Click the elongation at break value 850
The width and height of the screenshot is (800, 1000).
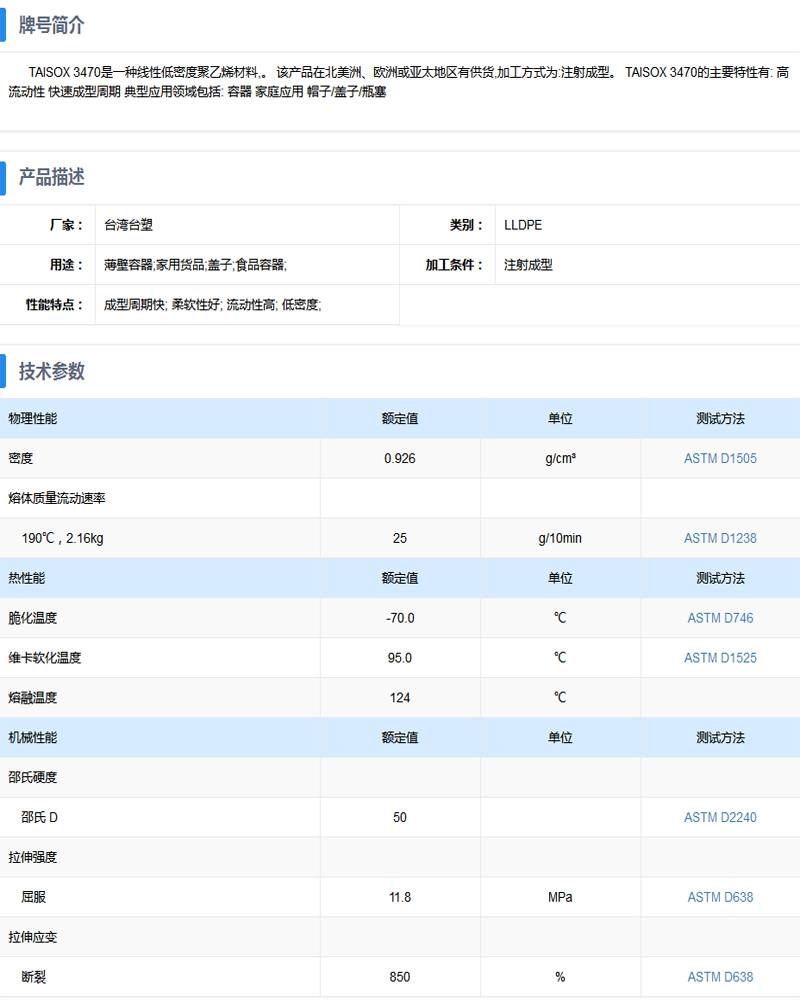pos(399,976)
